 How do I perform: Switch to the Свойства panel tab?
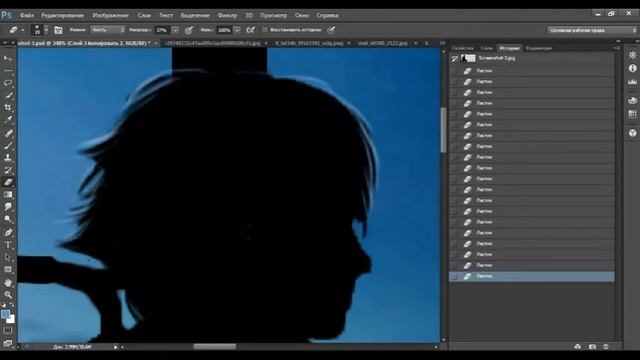463,48
